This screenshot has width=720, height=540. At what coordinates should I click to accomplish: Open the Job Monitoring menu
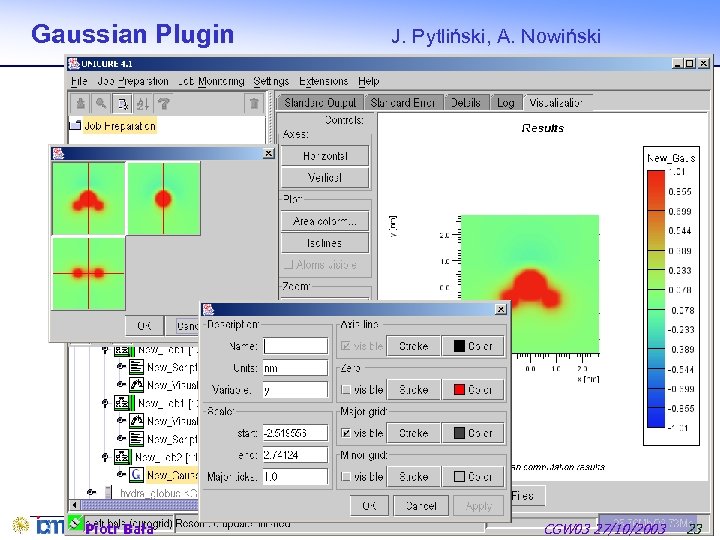(x=211, y=81)
